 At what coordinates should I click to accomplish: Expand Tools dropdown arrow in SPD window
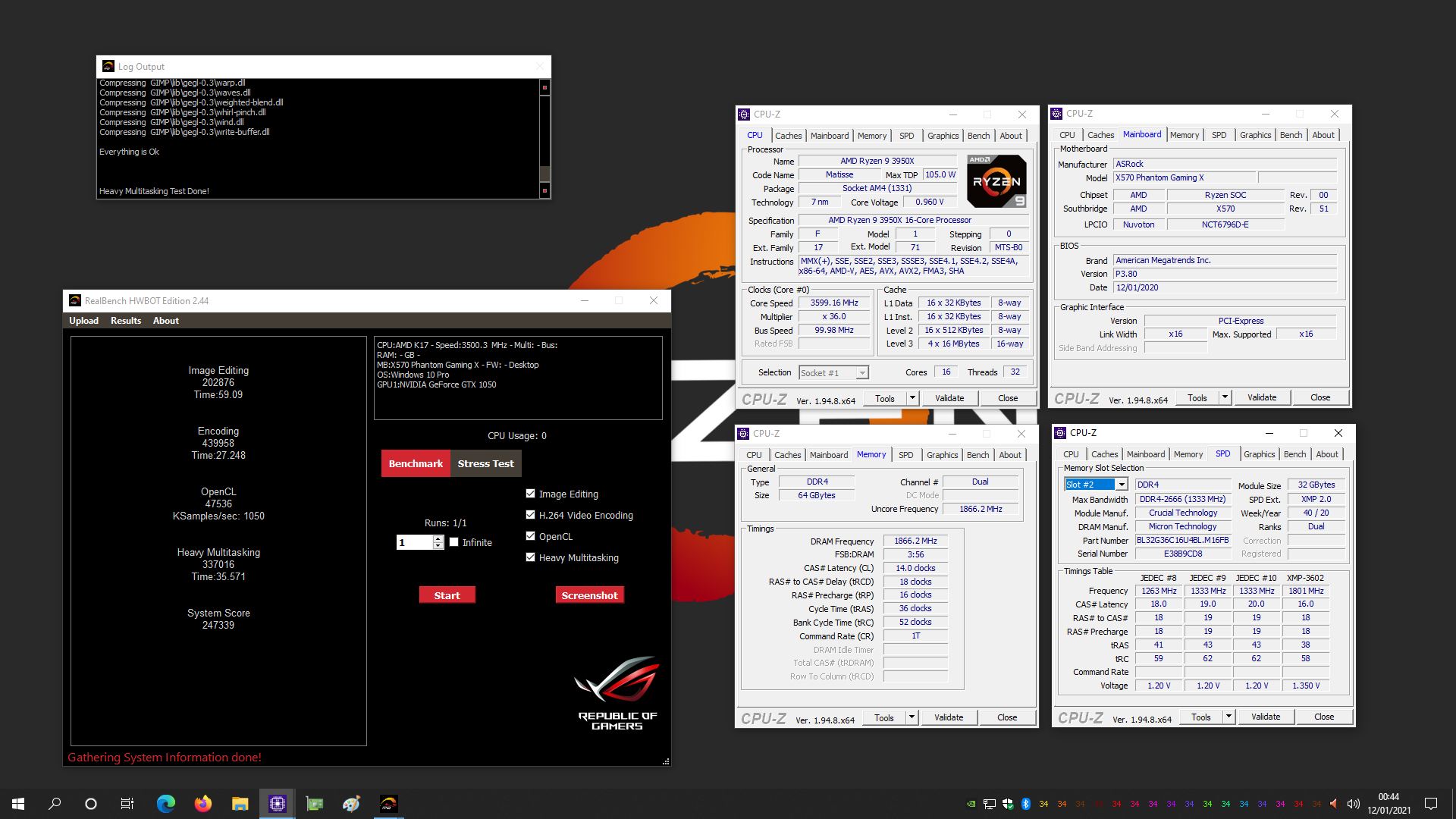1228,717
